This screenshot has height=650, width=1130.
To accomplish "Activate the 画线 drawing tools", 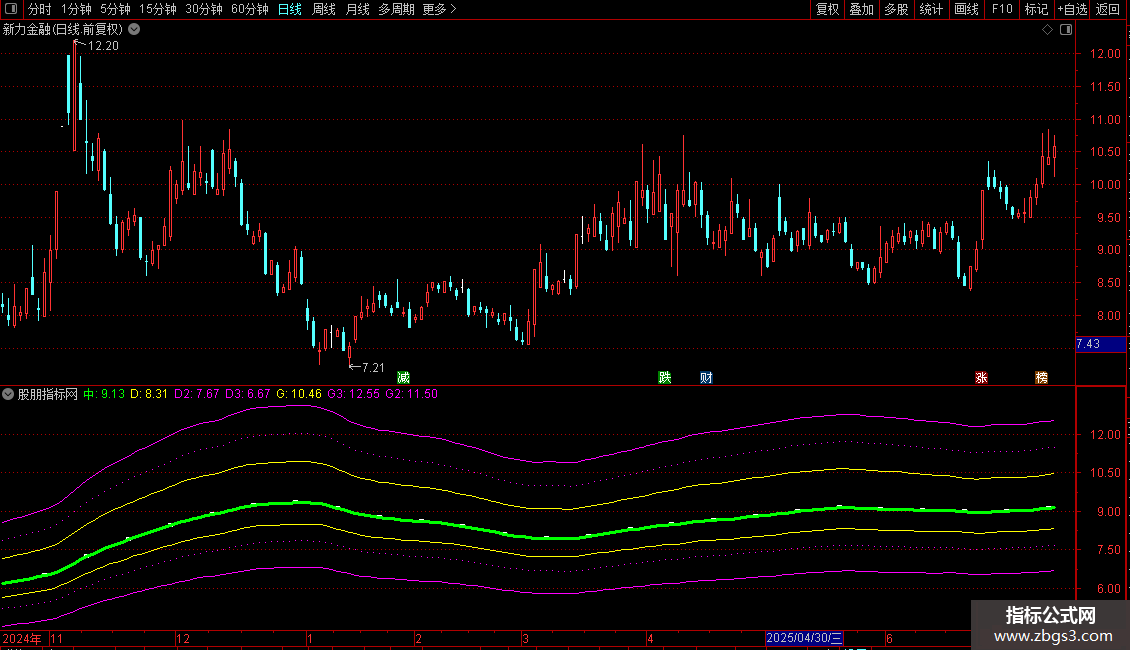I will pyautogui.click(x=966, y=9).
